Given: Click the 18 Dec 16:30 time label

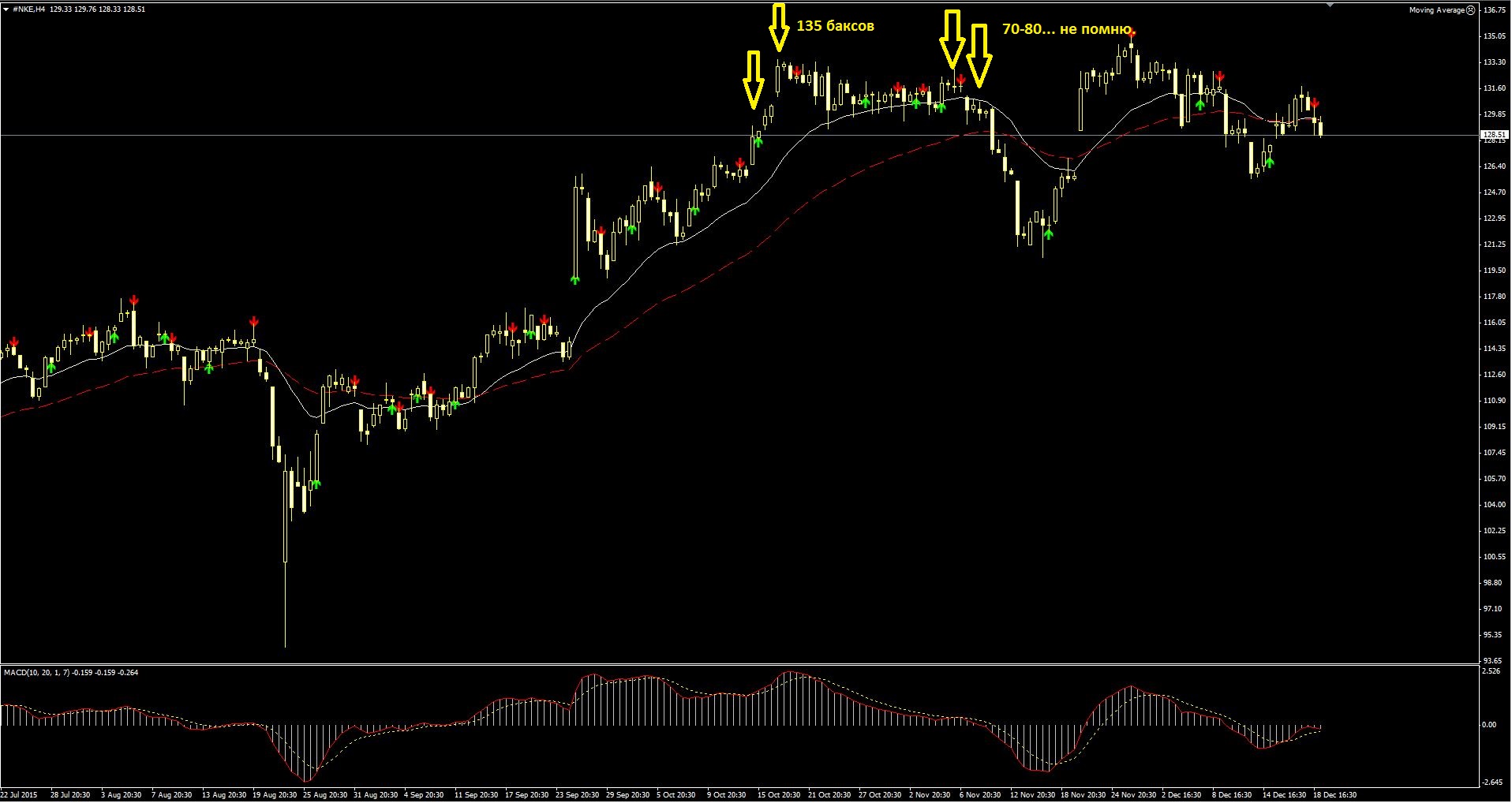Looking at the screenshot, I should [x=1335, y=795].
